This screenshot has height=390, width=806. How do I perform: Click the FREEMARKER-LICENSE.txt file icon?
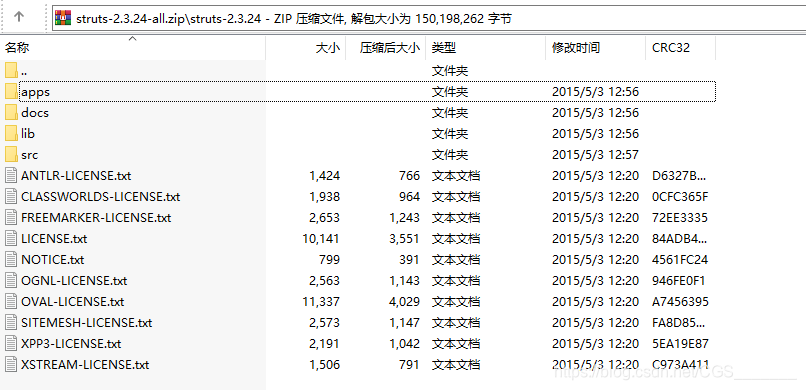tap(11, 218)
